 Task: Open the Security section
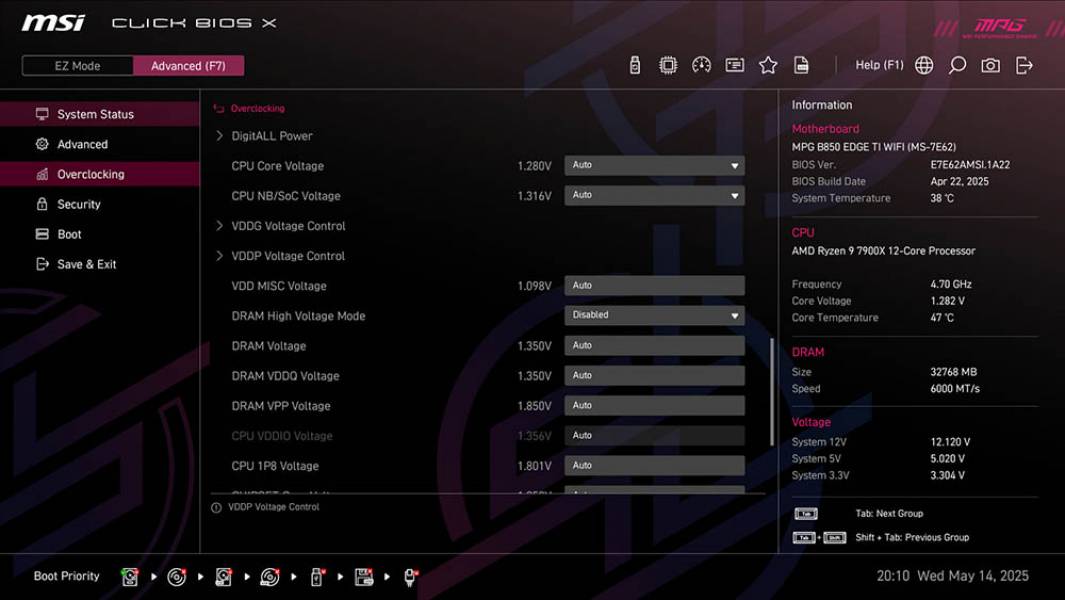click(x=100, y=204)
